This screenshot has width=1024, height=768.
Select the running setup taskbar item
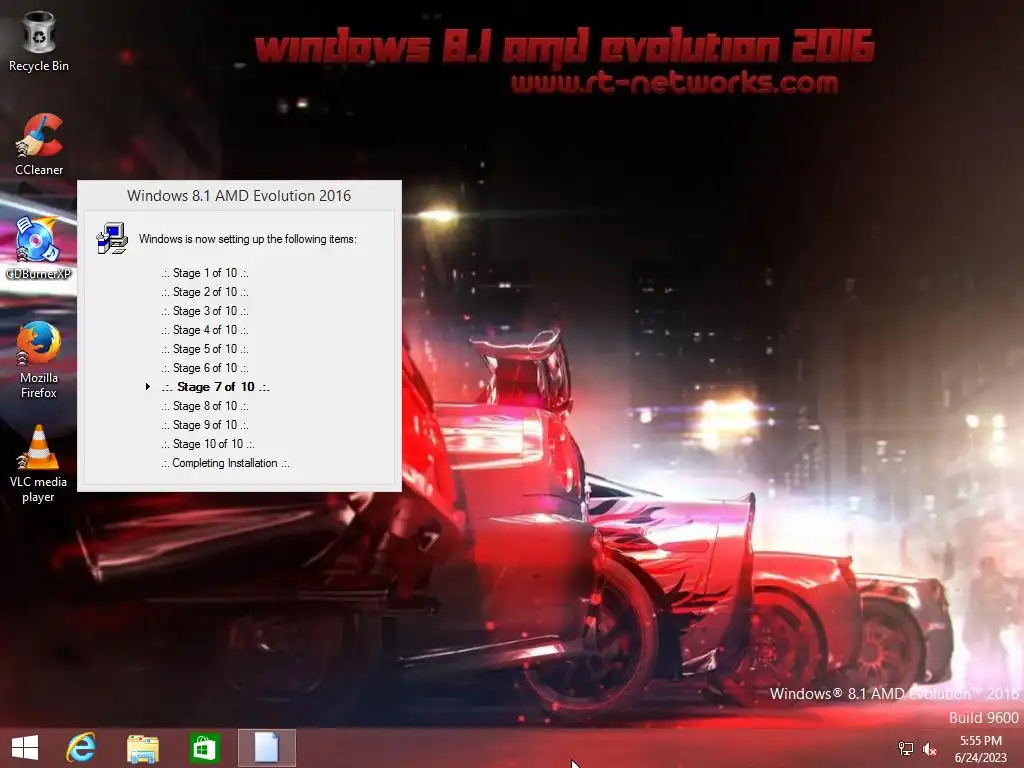[266, 748]
